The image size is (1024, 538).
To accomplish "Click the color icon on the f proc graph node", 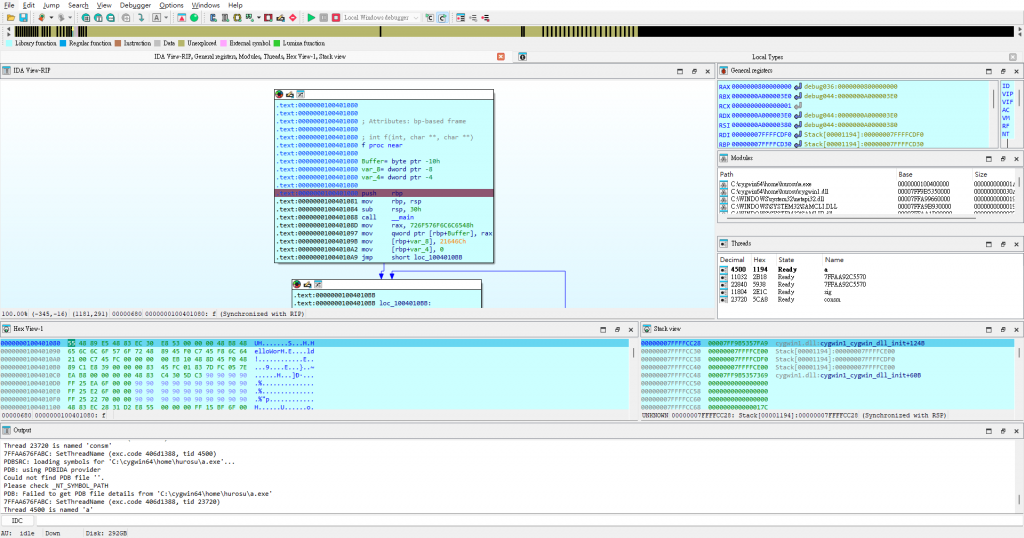I will (x=279, y=95).
